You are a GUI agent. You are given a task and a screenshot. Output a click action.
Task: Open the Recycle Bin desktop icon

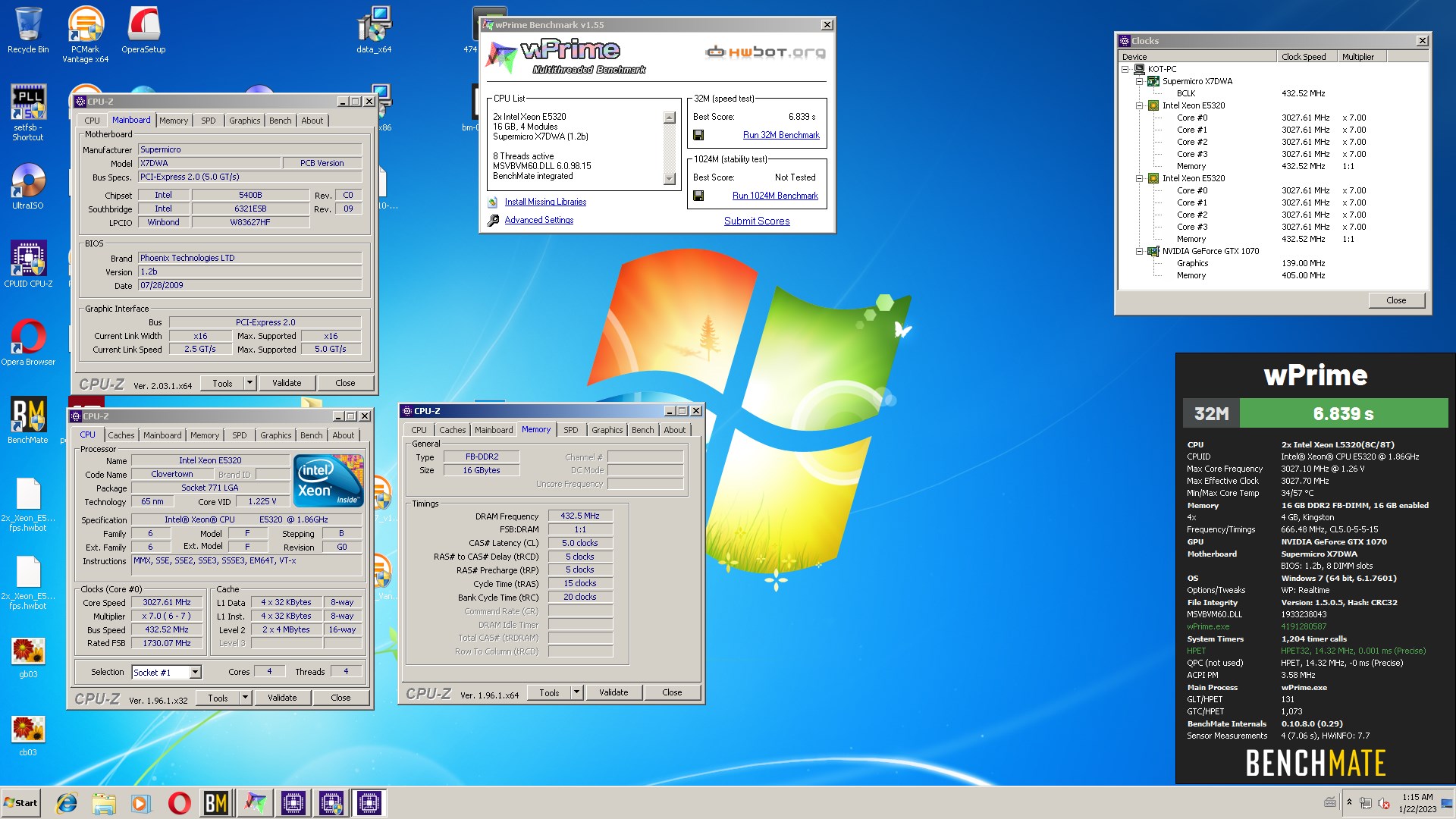point(28,30)
